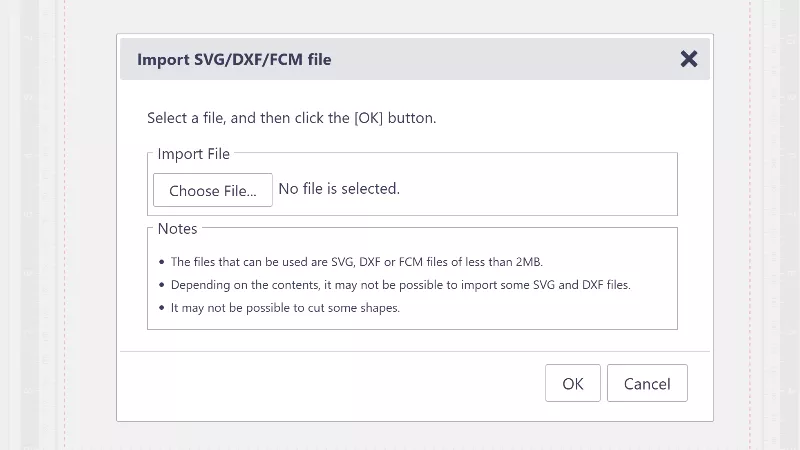Screen dimensions: 800x450
Task: Click the bullet before the 'cut some shapes' note
Action: pyautogui.click(x=162, y=308)
